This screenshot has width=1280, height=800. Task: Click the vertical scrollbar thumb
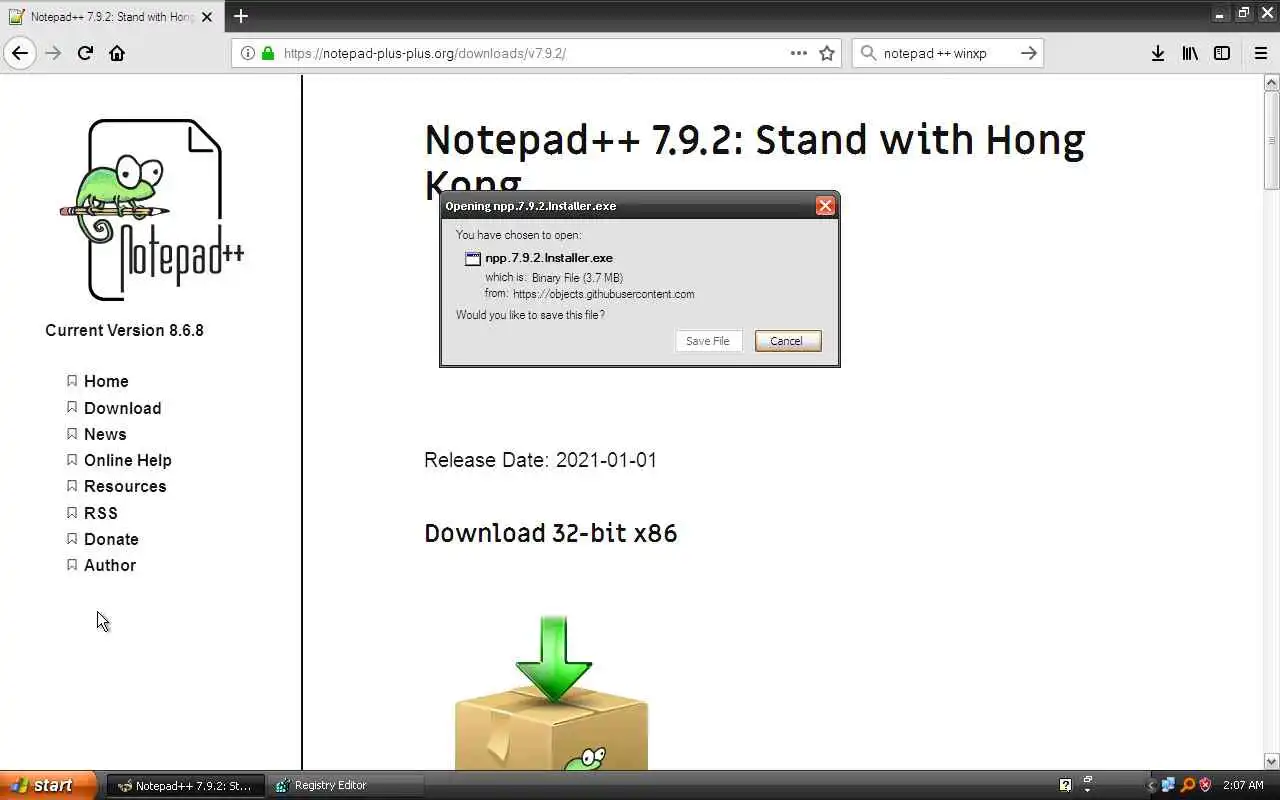coord(1271,141)
